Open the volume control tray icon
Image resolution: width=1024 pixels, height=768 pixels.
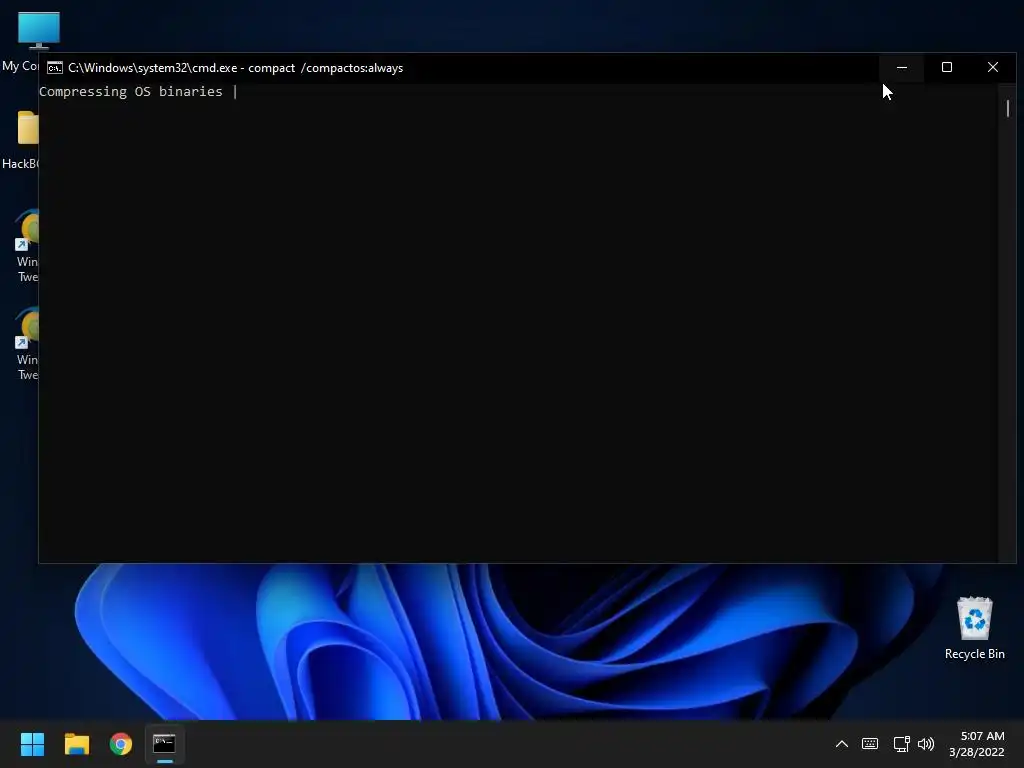pyautogui.click(x=926, y=743)
